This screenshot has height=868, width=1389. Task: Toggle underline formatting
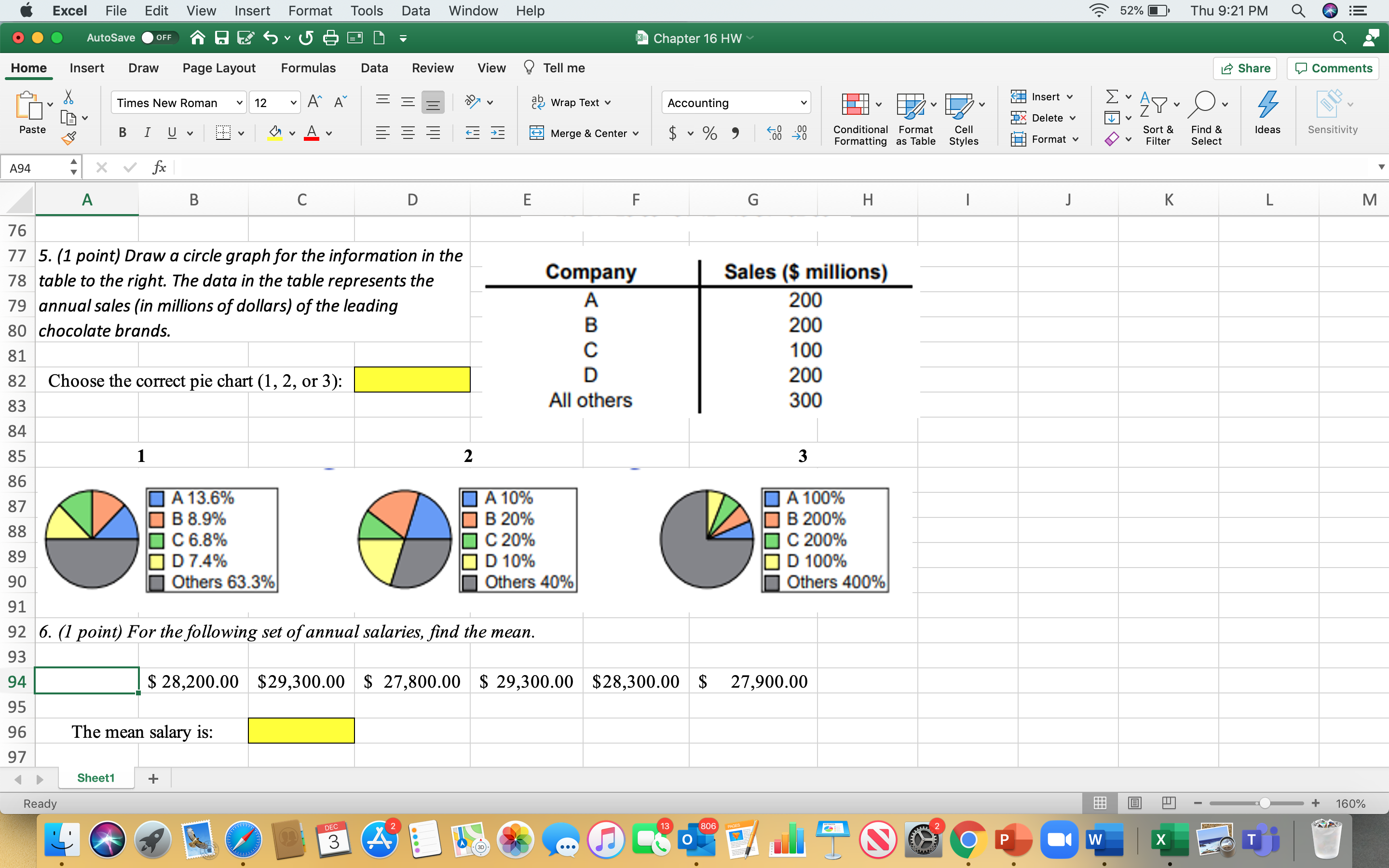tap(172, 133)
